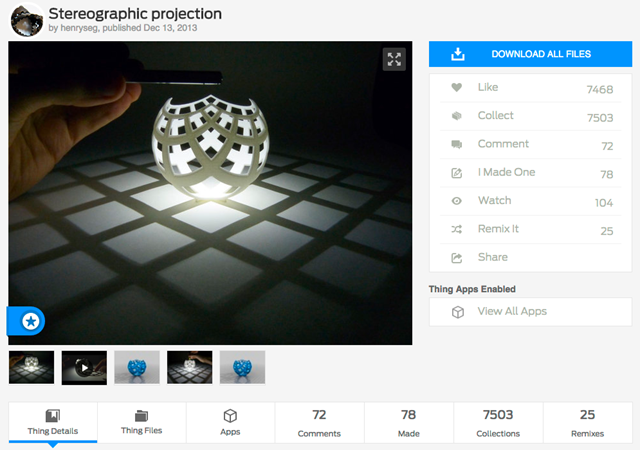Click the Thing Details bookmark icon

(53, 416)
